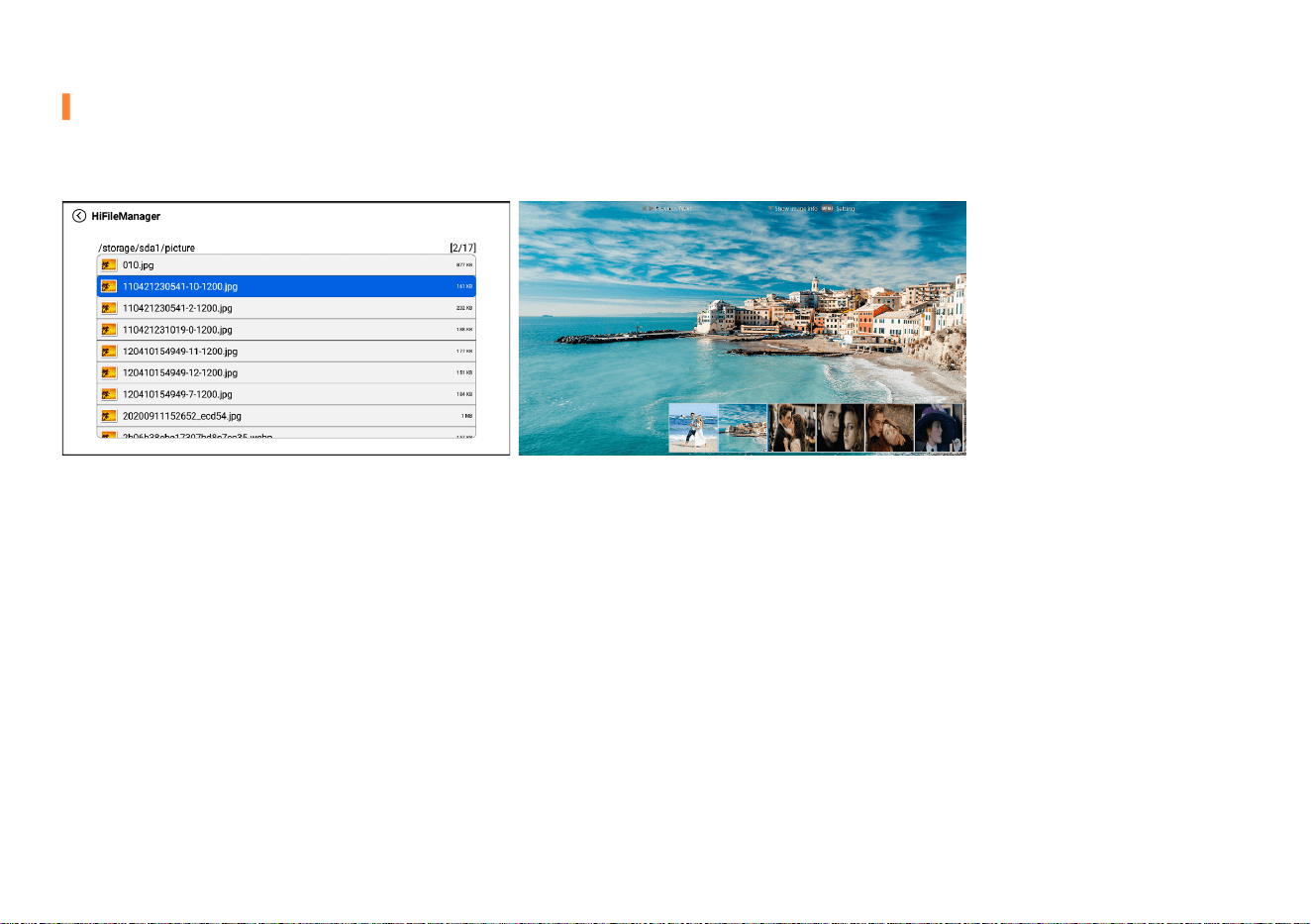Viewport: 1311px width, 924px height.
Task: Open the file 110421230541-2-1200.jpg
Action: 286,308
